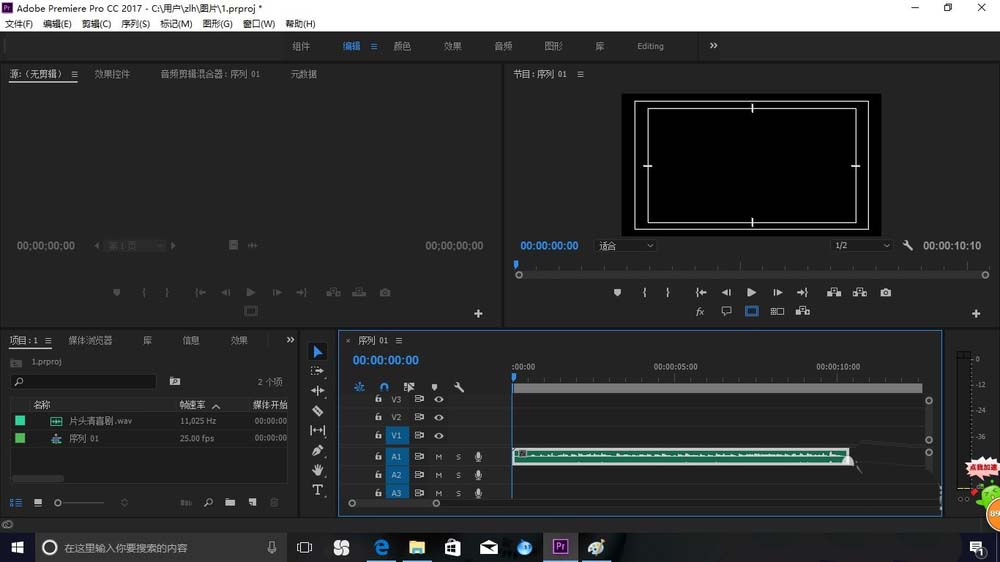Switch to the 颜色 workspace
Image resolution: width=1000 pixels, height=562 pixels.
coord(402,46)
